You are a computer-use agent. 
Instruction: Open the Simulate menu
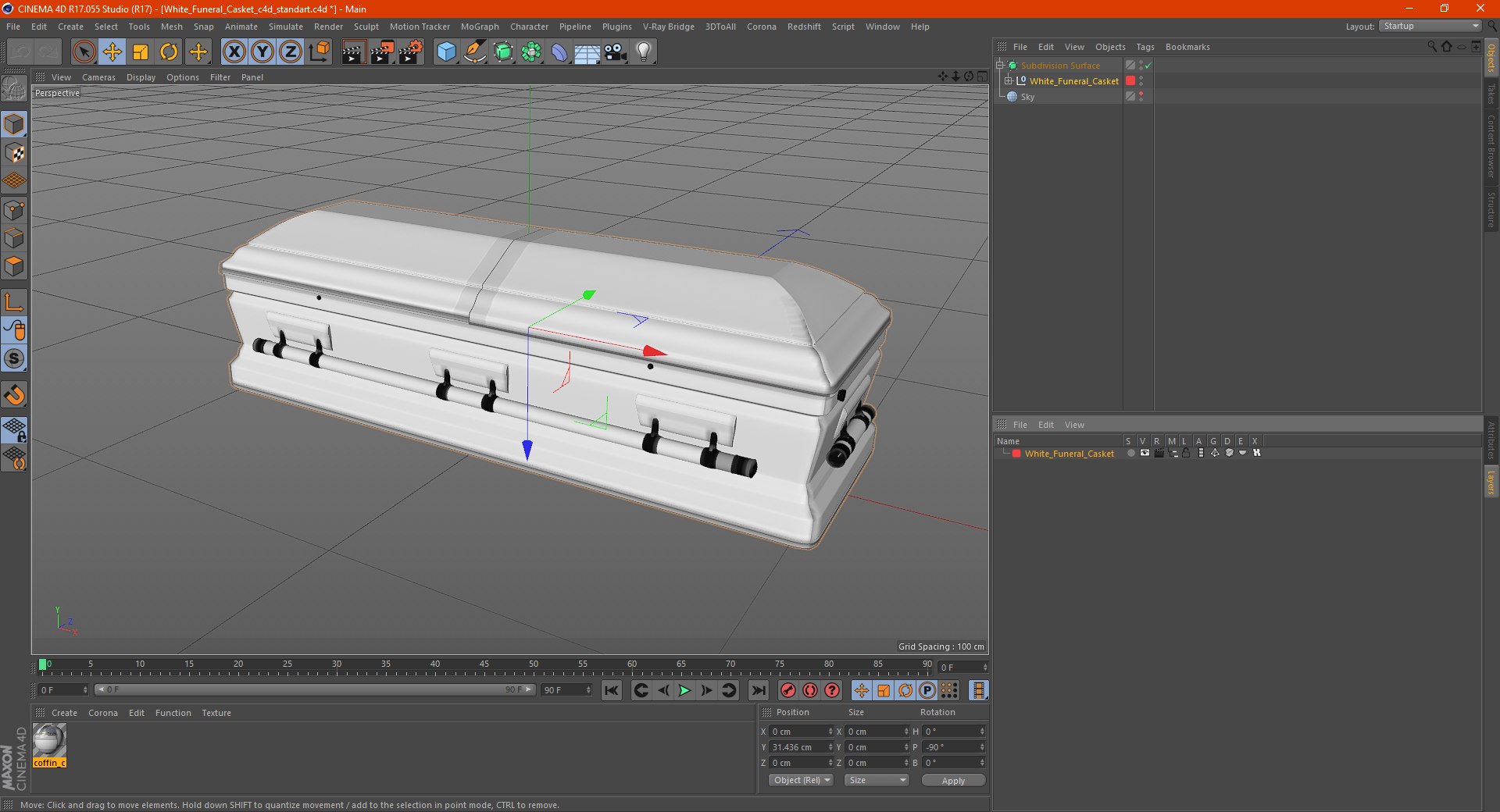coord(286,27)
